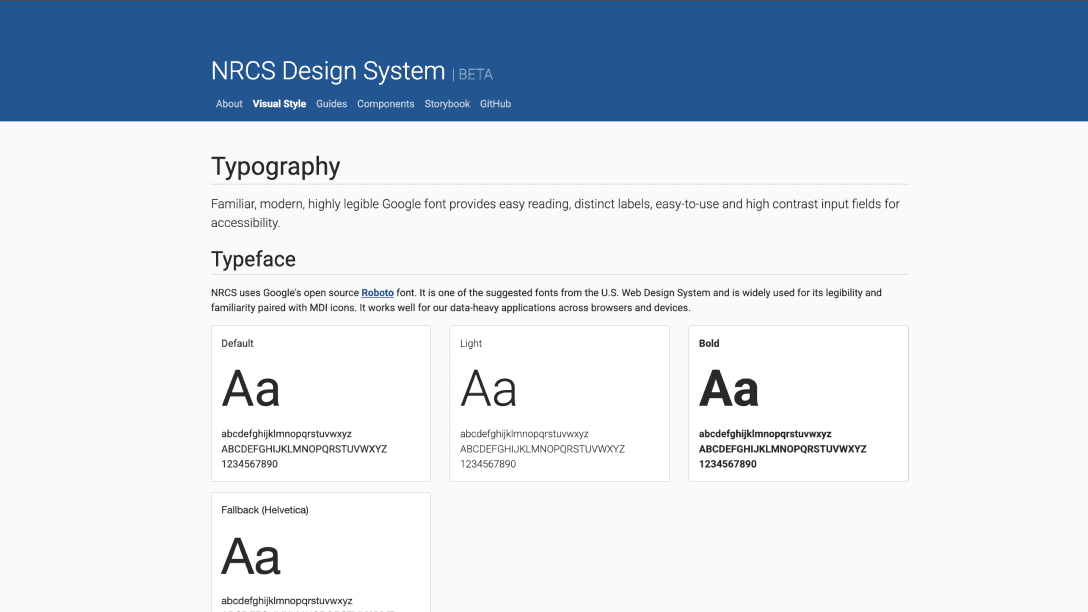The width and height of the screenshot is (1088, 612).
Task: Click the Typeface heading
Action: (253, 259)
